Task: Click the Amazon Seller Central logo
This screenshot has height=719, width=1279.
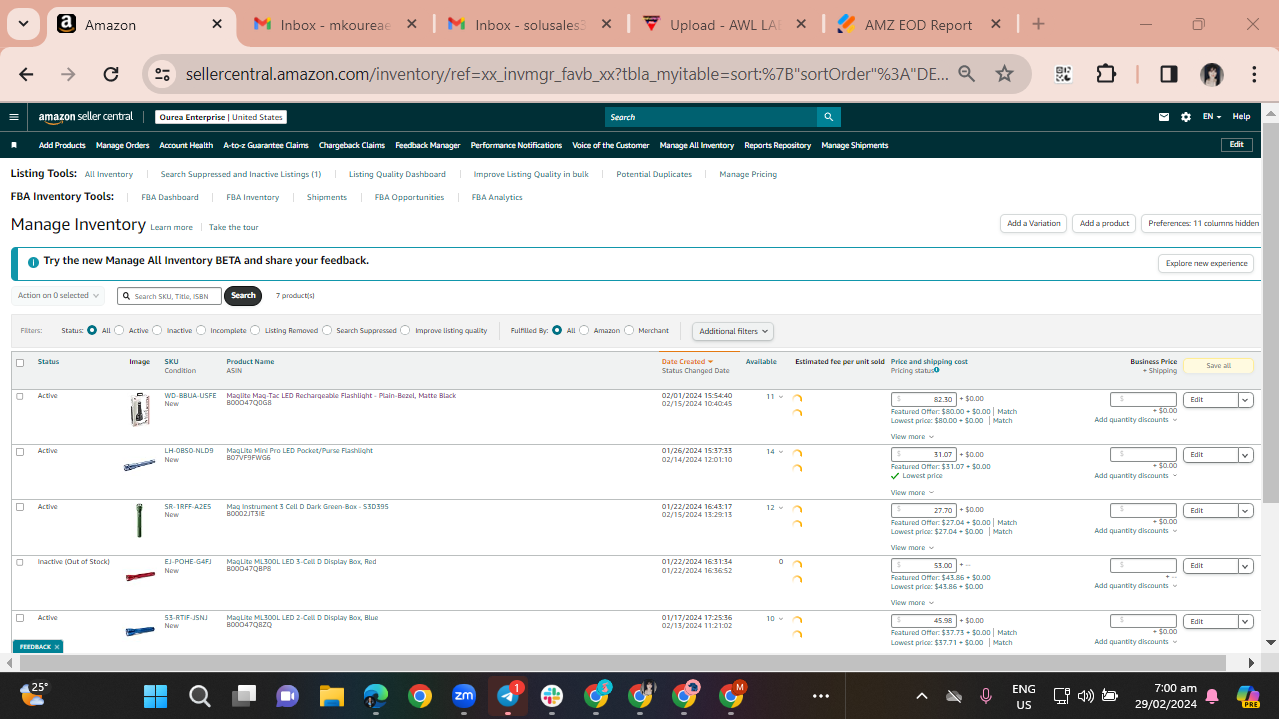Action: click(86, 117)
